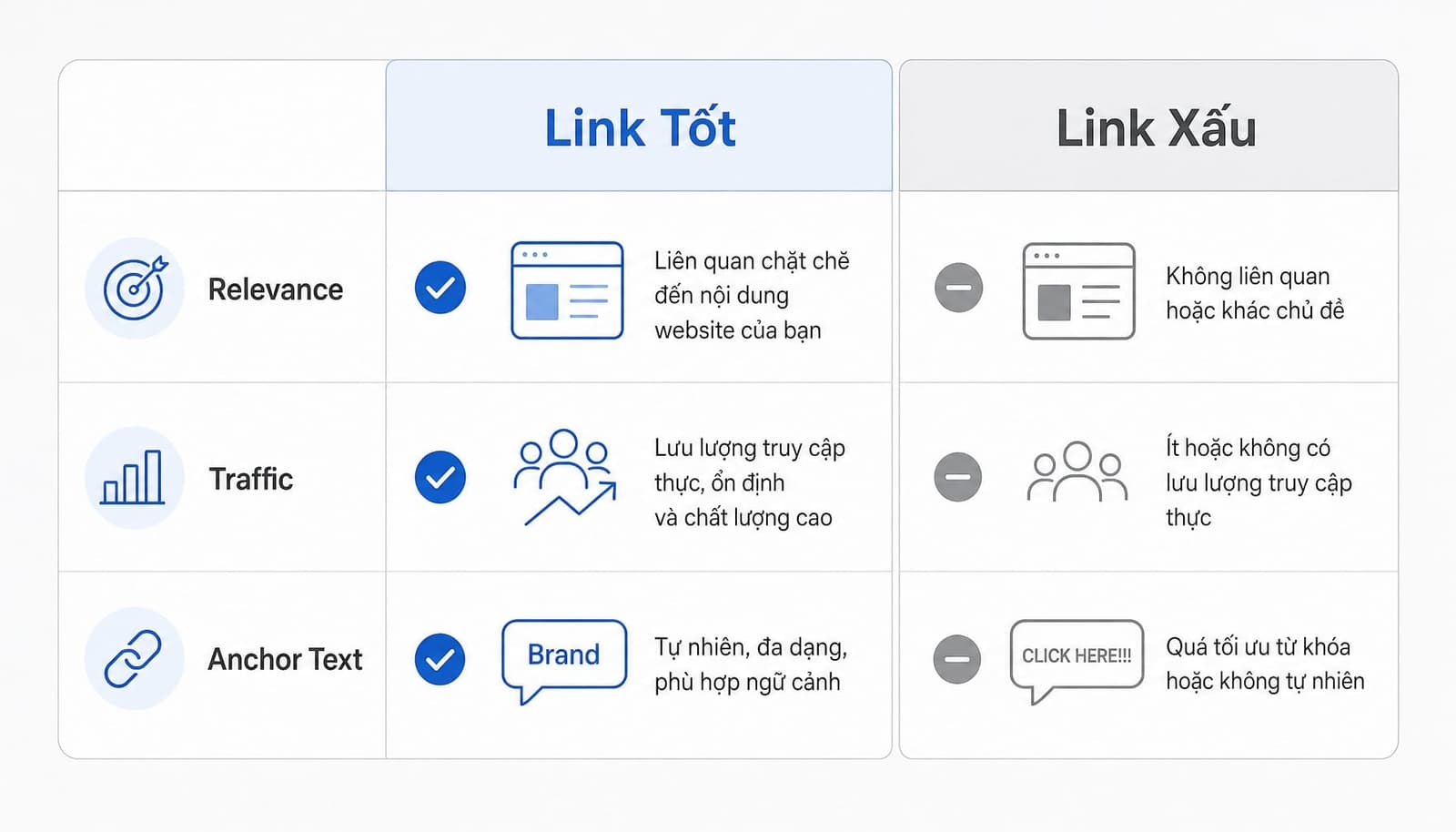The height and width of the screenshot is (832, 1456).
Task: Click the blue people with rising arrow icon
Action: pyautogui.click(x=565, y=477)
